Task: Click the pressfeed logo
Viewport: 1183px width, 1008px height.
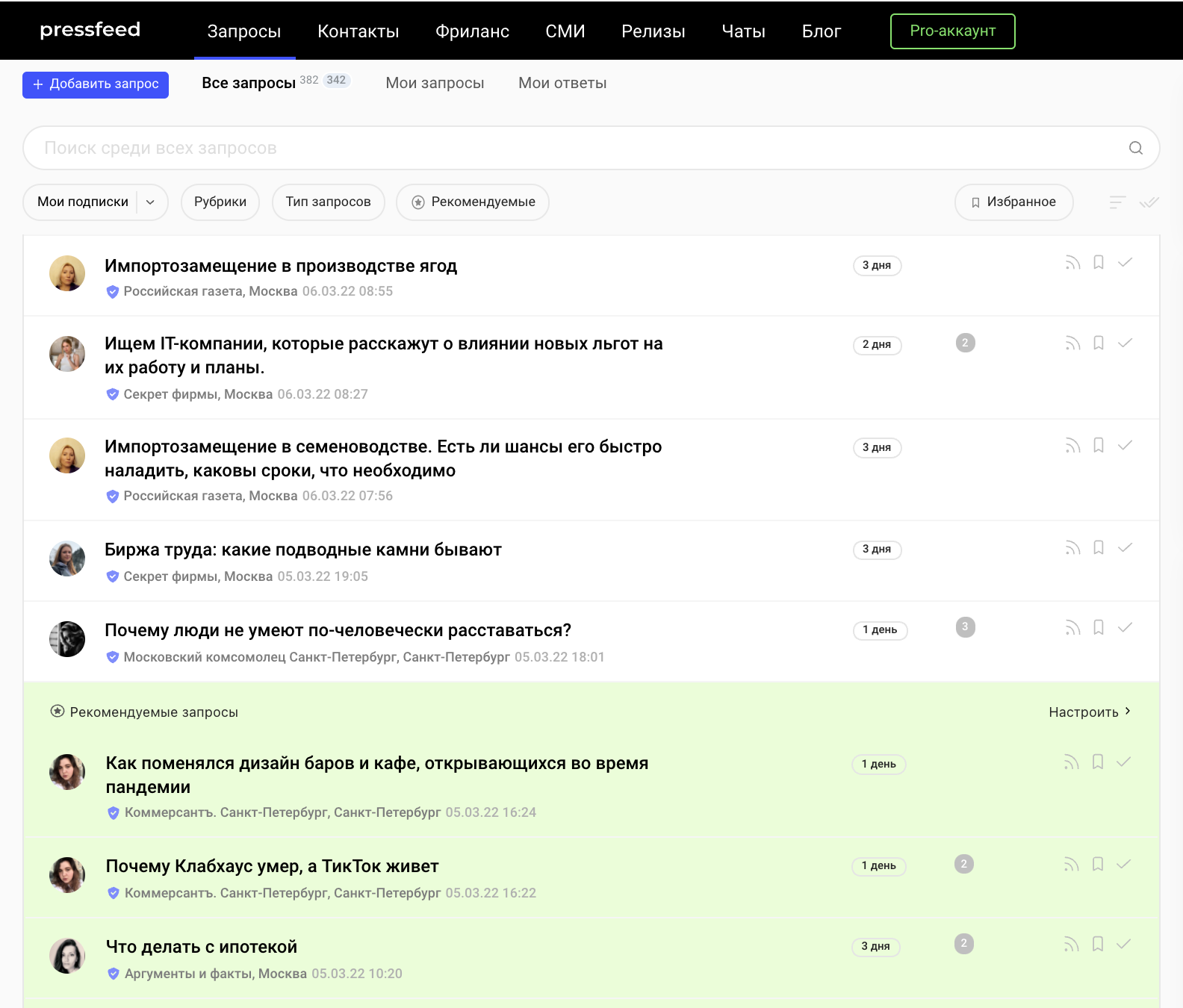Action: [x=90, y=30]
